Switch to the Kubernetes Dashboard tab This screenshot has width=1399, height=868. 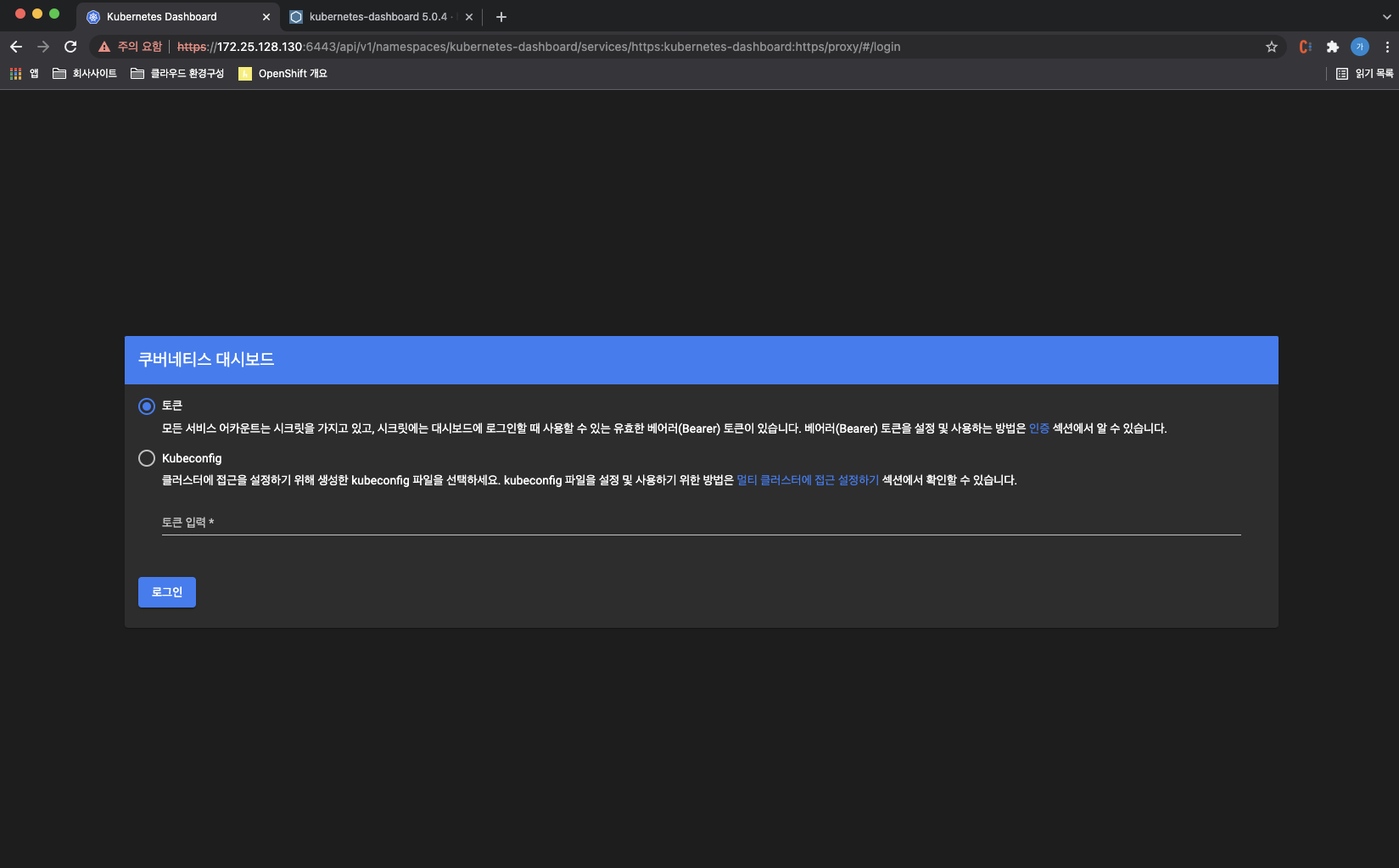click(177, 17)
